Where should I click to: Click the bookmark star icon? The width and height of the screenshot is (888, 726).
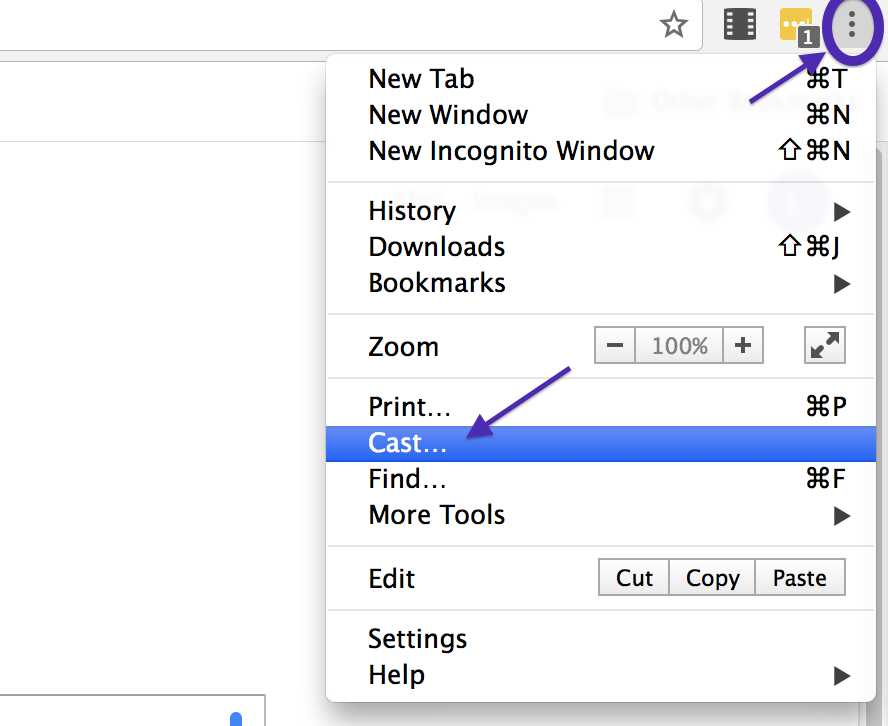tap(675, 24)
